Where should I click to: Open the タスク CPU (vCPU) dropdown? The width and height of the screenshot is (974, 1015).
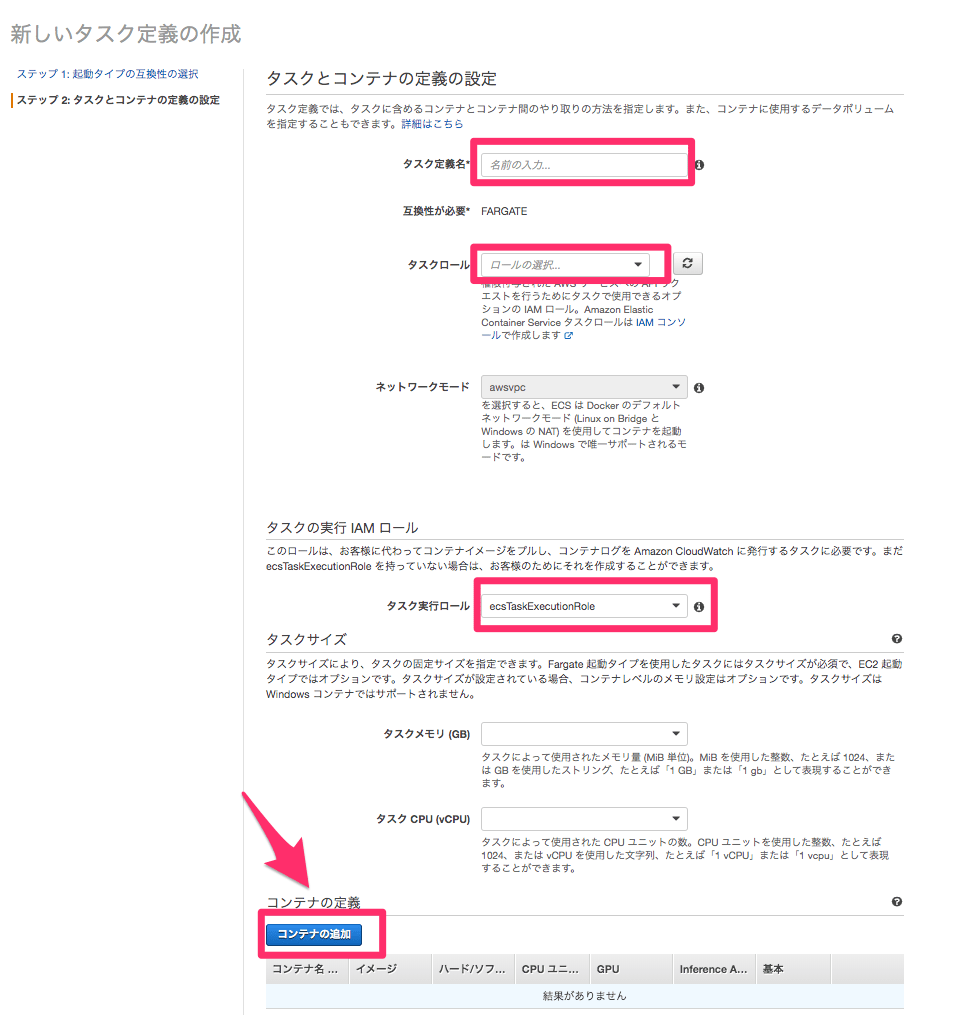coord(583,819)
